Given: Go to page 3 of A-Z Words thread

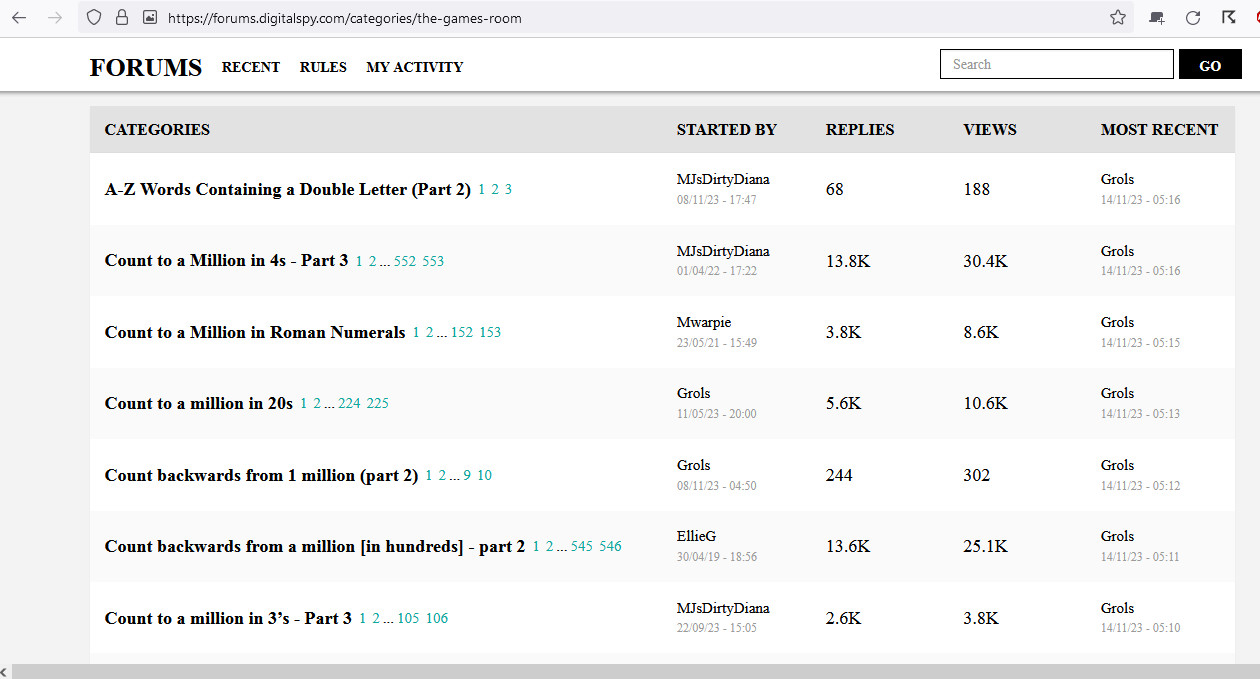Looking at the screenshot, I should pos(508,190).
